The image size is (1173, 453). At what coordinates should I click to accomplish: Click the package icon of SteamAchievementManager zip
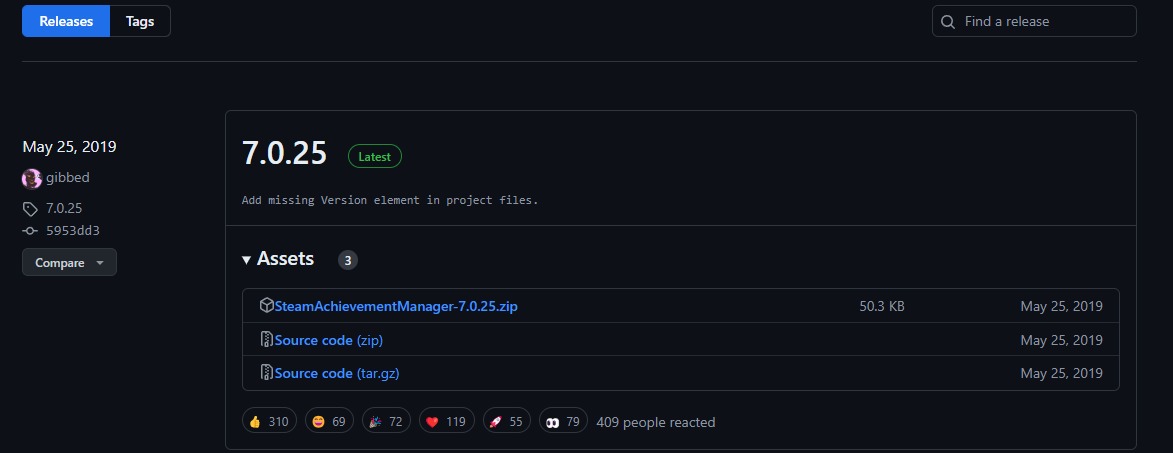tap(266, 305)
